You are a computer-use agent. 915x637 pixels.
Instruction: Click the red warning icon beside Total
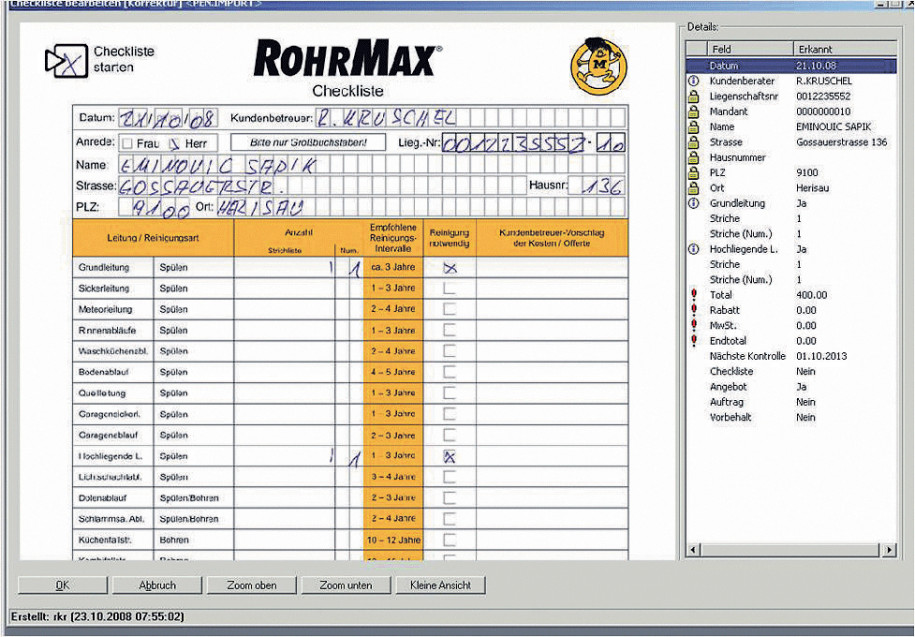click(693, 295)
